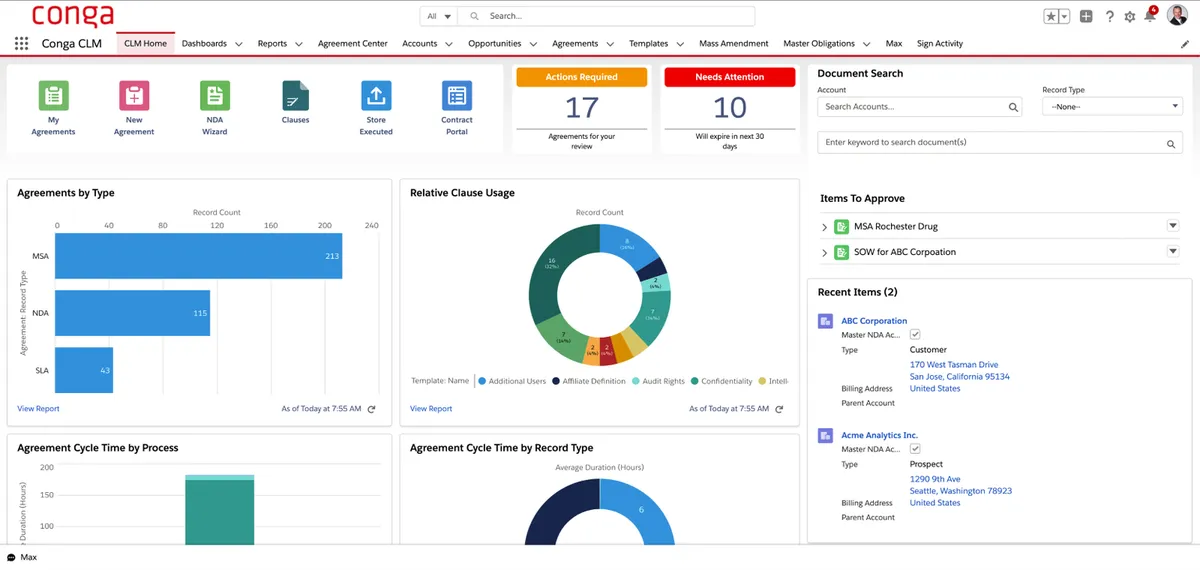Image resolution: width=1200 pixels, height=570 pixels.
Task: Click View Report under Agreements by Type
Action: 38,409
